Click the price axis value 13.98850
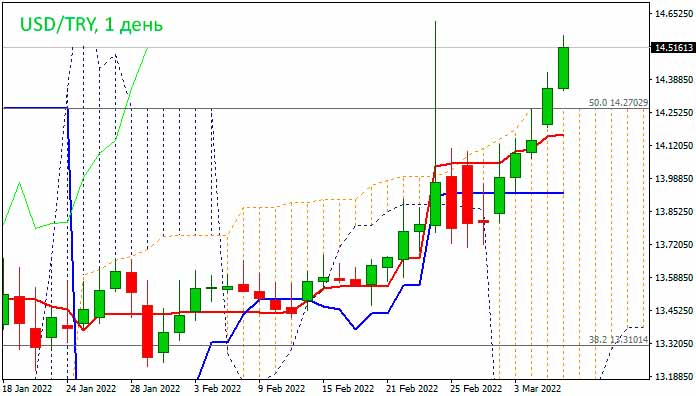This screenshot has height=396, width=696. [674, 178]
